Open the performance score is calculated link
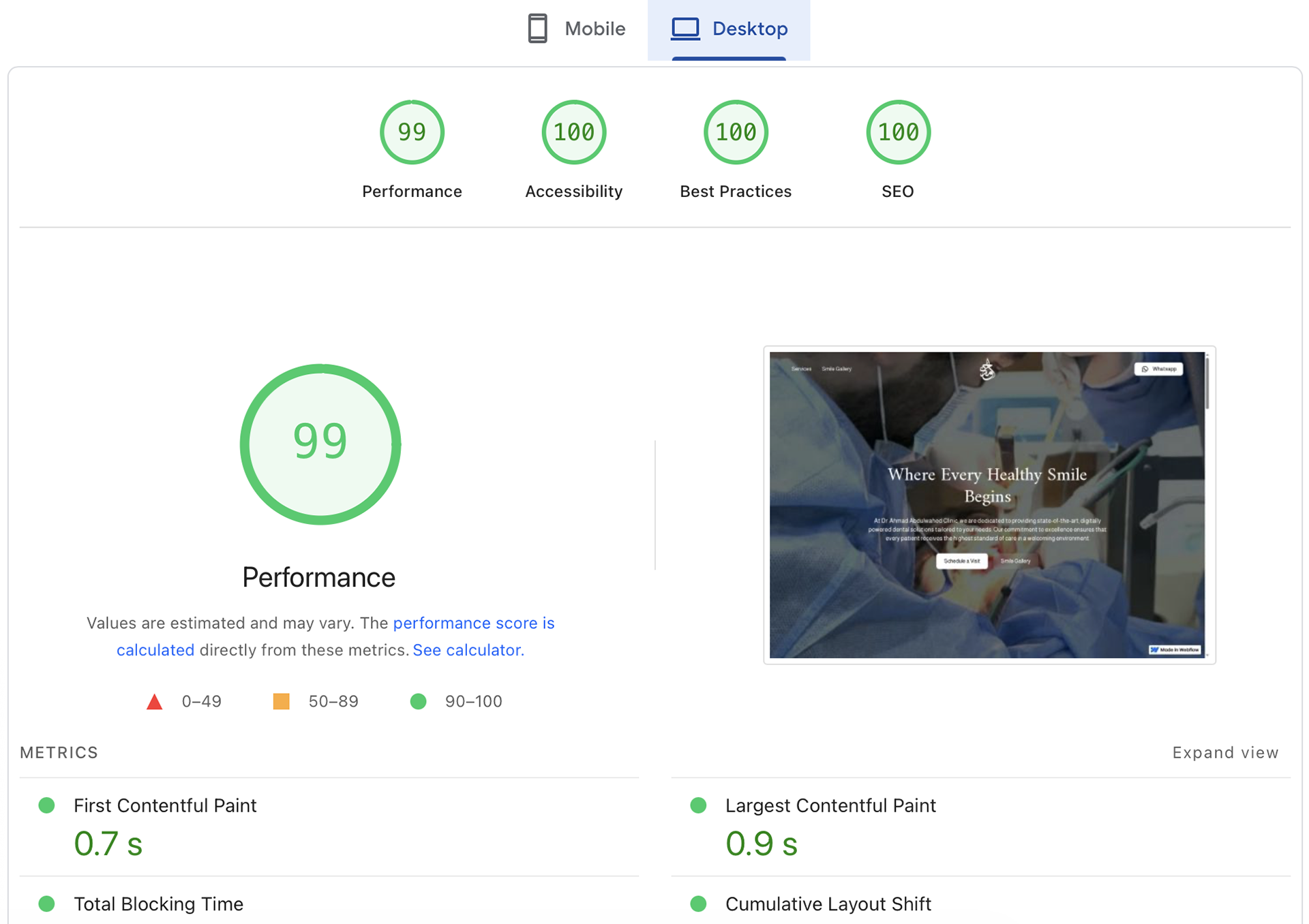1309x924 pixels. pos(473,623)
